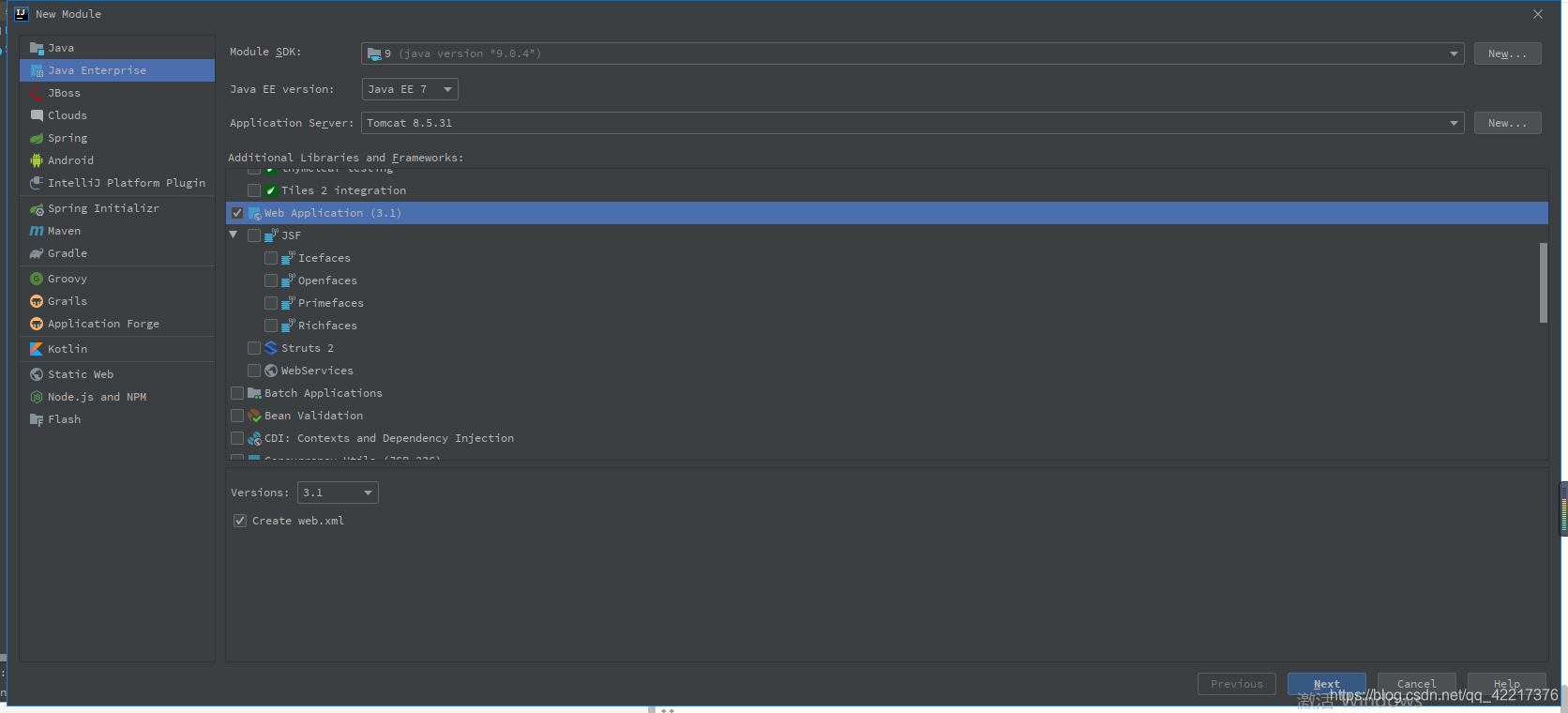Choose IntelliJ Platform Plugin icon
This screenshot has height=713, width=1568.
37,183
